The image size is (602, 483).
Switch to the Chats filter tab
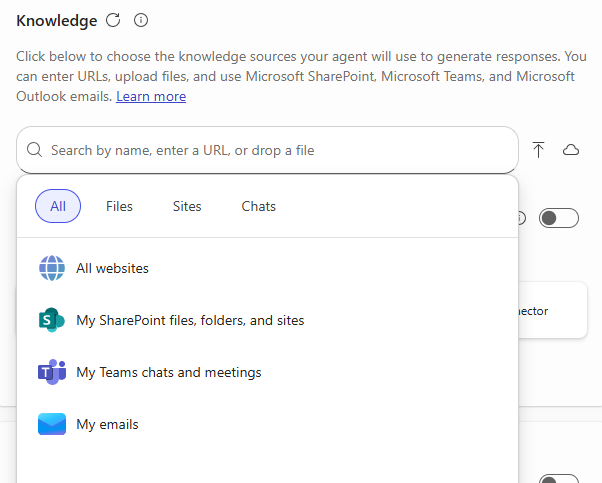pos(258,206)
